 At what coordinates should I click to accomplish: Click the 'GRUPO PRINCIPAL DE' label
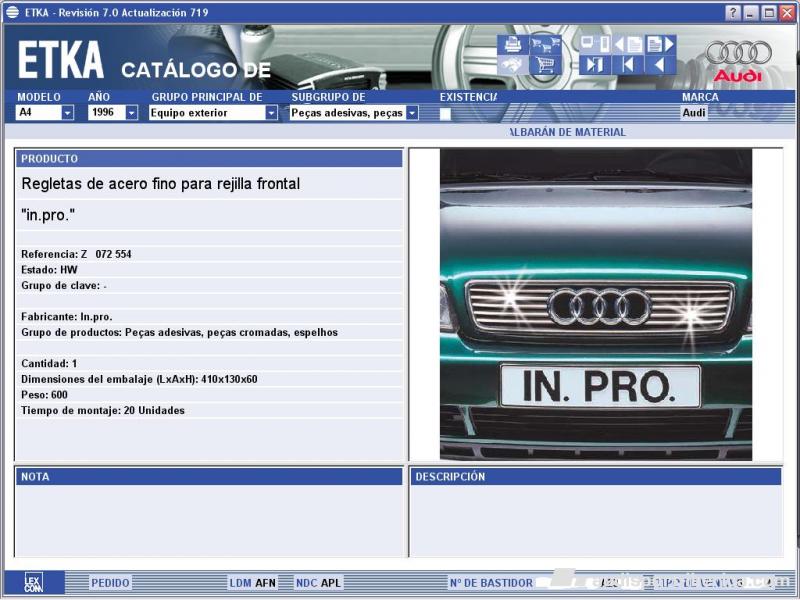(x=207, y=97)
